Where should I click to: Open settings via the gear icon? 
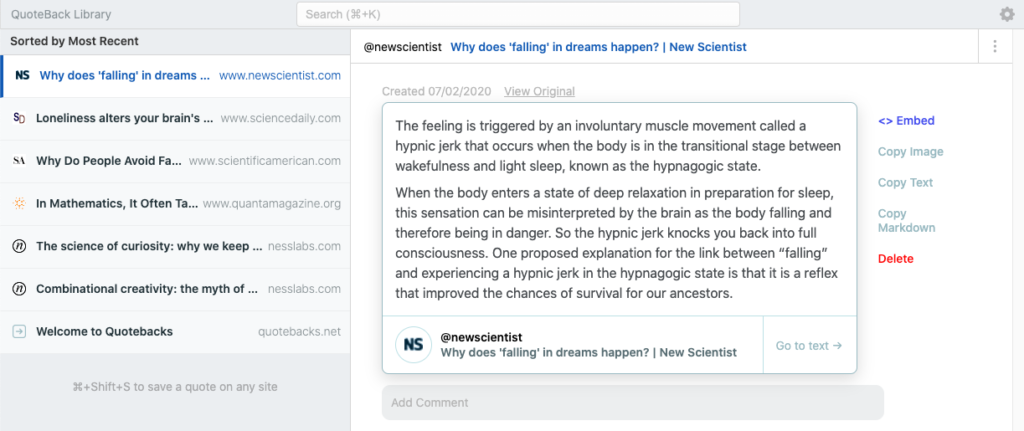coord(1006,14)
